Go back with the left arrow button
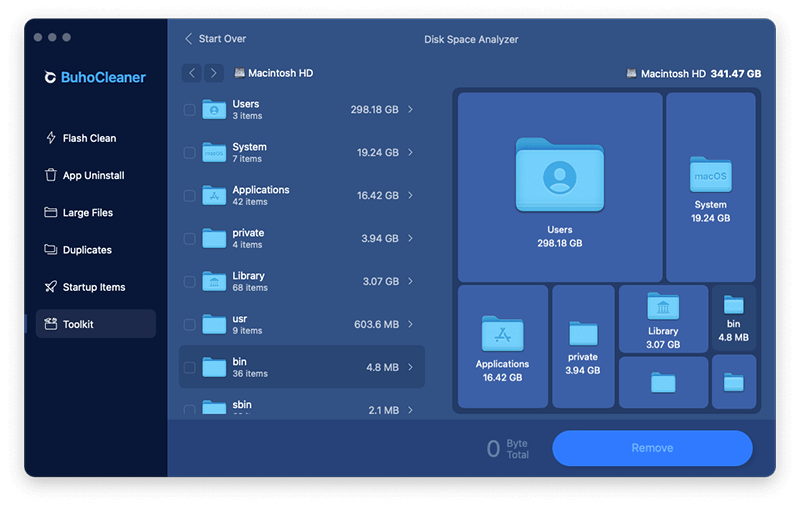This screenshot has height=507, width=800. (x=192, y=73)
